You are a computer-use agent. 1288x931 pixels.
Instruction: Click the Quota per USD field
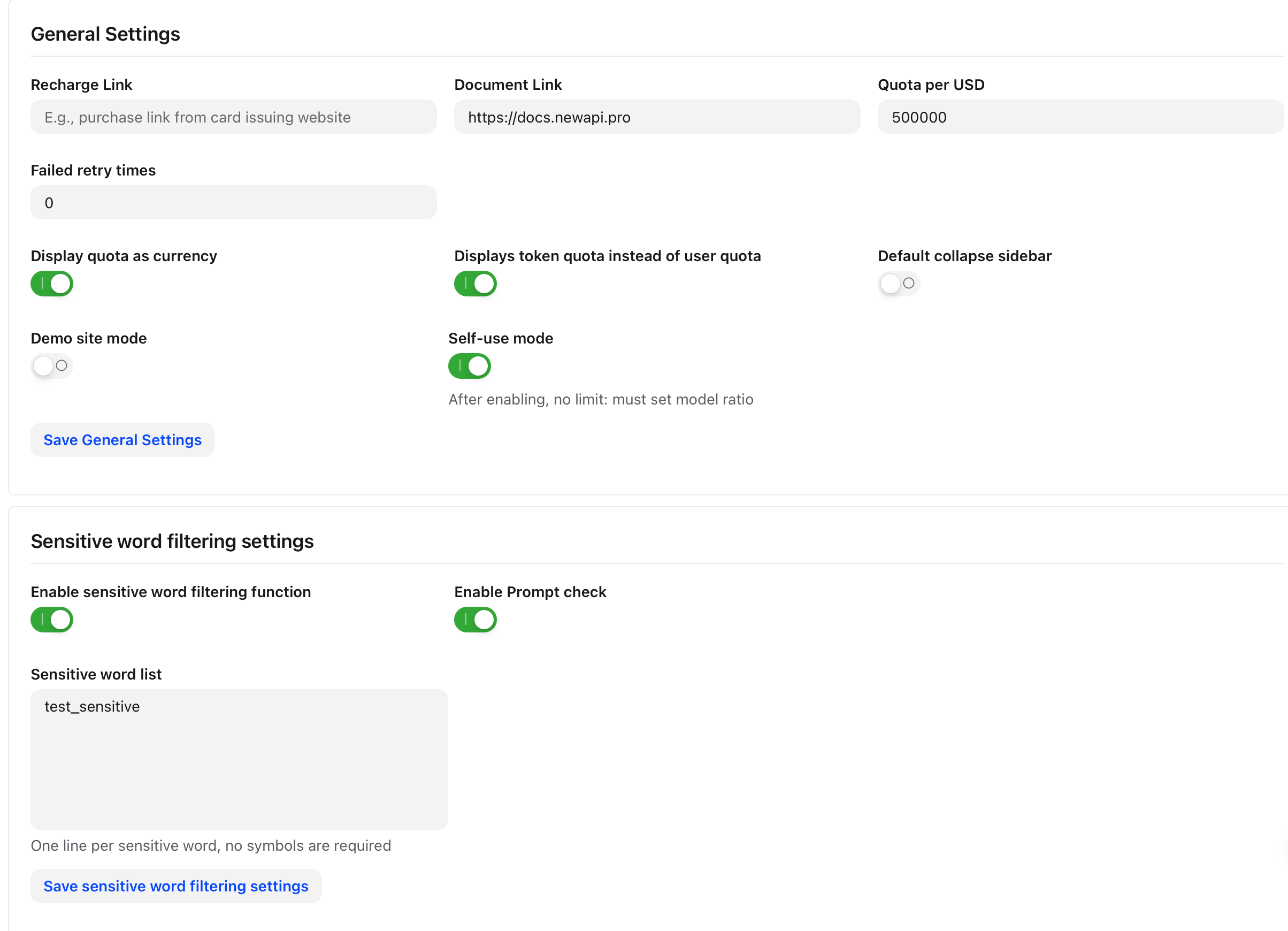(x=1080, y=117)
